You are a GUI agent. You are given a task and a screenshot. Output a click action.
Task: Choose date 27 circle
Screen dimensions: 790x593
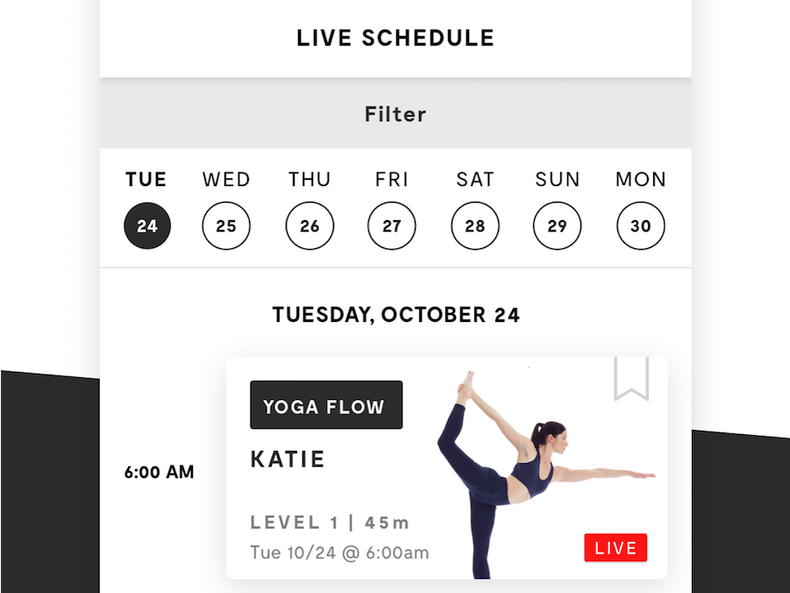392,226
